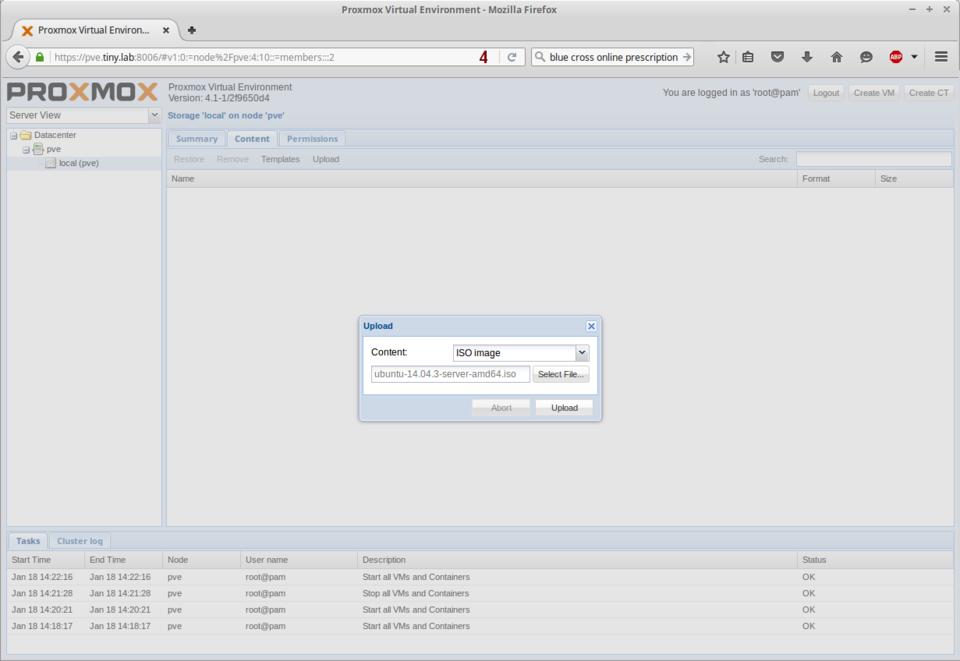Click the Adblock Plus icon
Image resolution: width=960 pixels, height=661 pixels.
(896, 57)
